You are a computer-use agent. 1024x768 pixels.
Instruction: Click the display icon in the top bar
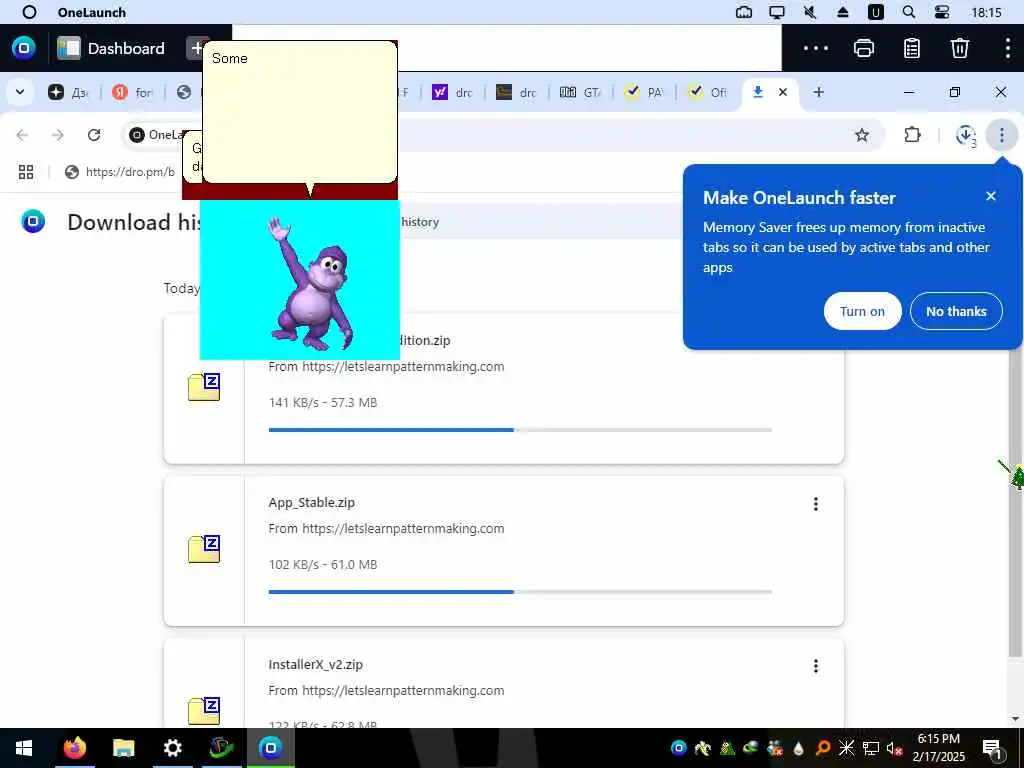point(776,12)
